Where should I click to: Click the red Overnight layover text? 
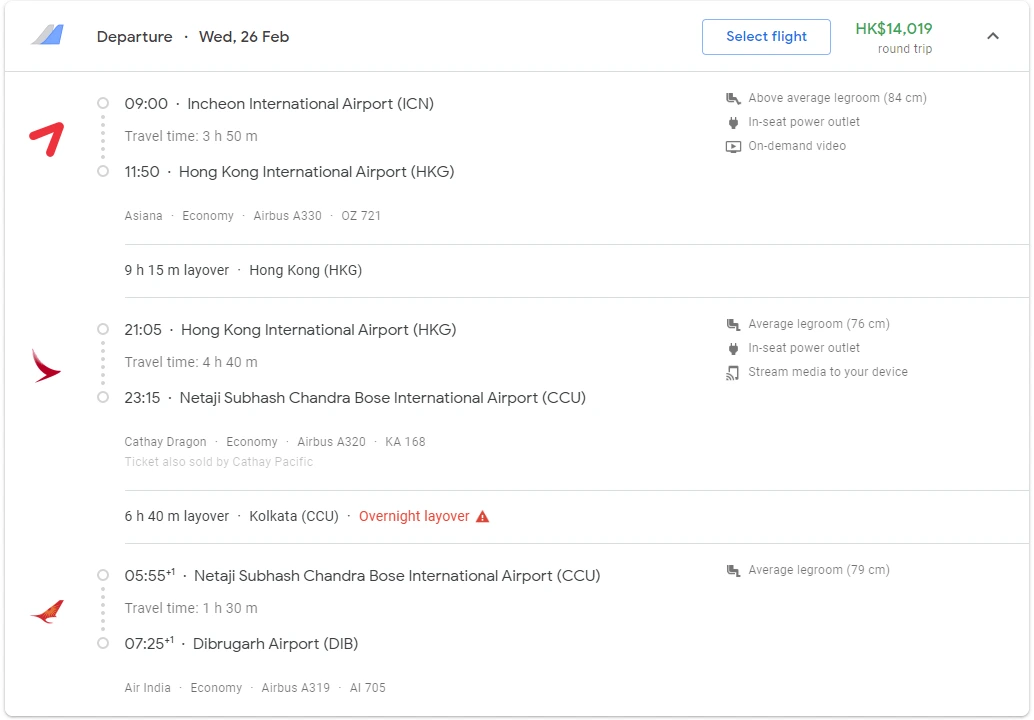pos(414,517)
